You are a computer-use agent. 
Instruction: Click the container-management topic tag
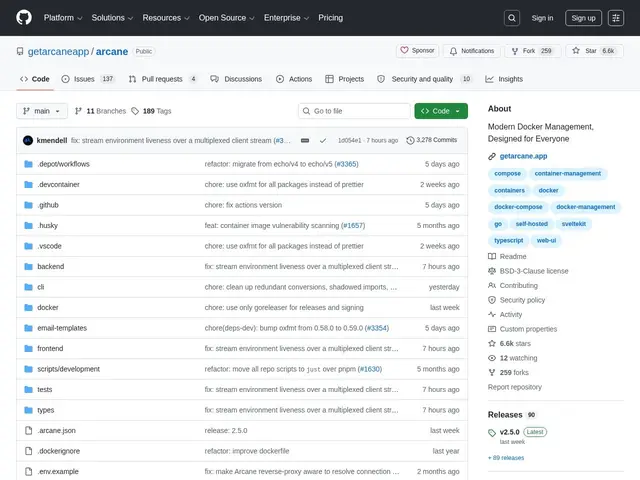pos(568,173)
